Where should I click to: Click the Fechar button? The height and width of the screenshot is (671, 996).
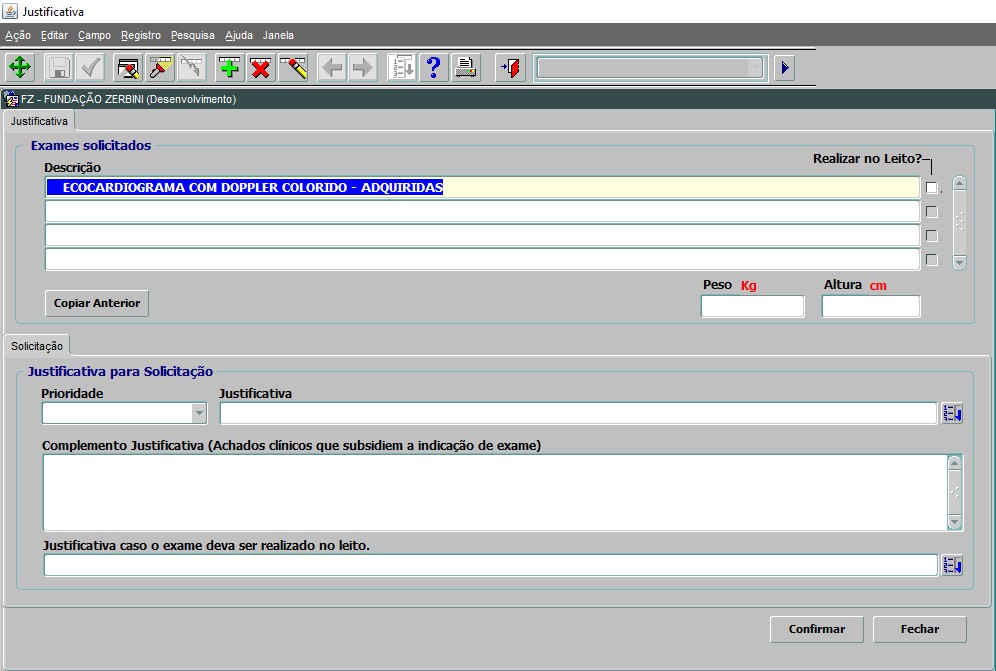(919, 629)
